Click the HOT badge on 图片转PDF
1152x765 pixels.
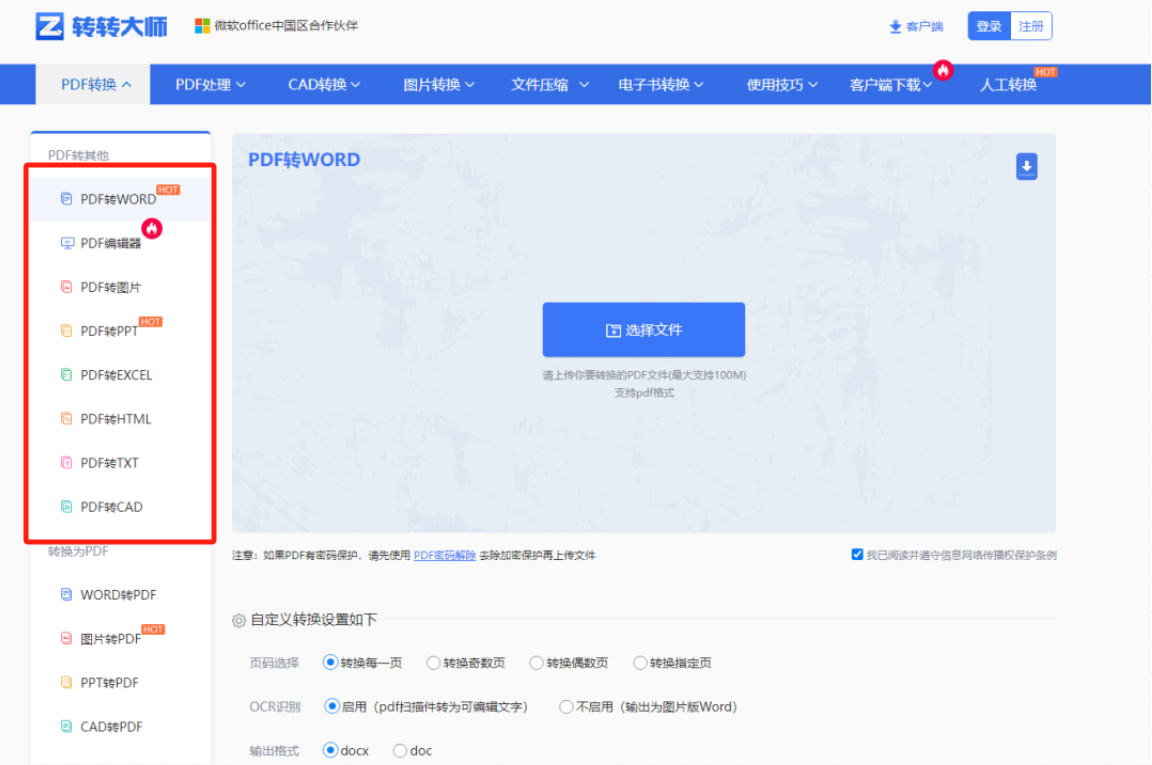pyautogui.click(x=153, y=629)
